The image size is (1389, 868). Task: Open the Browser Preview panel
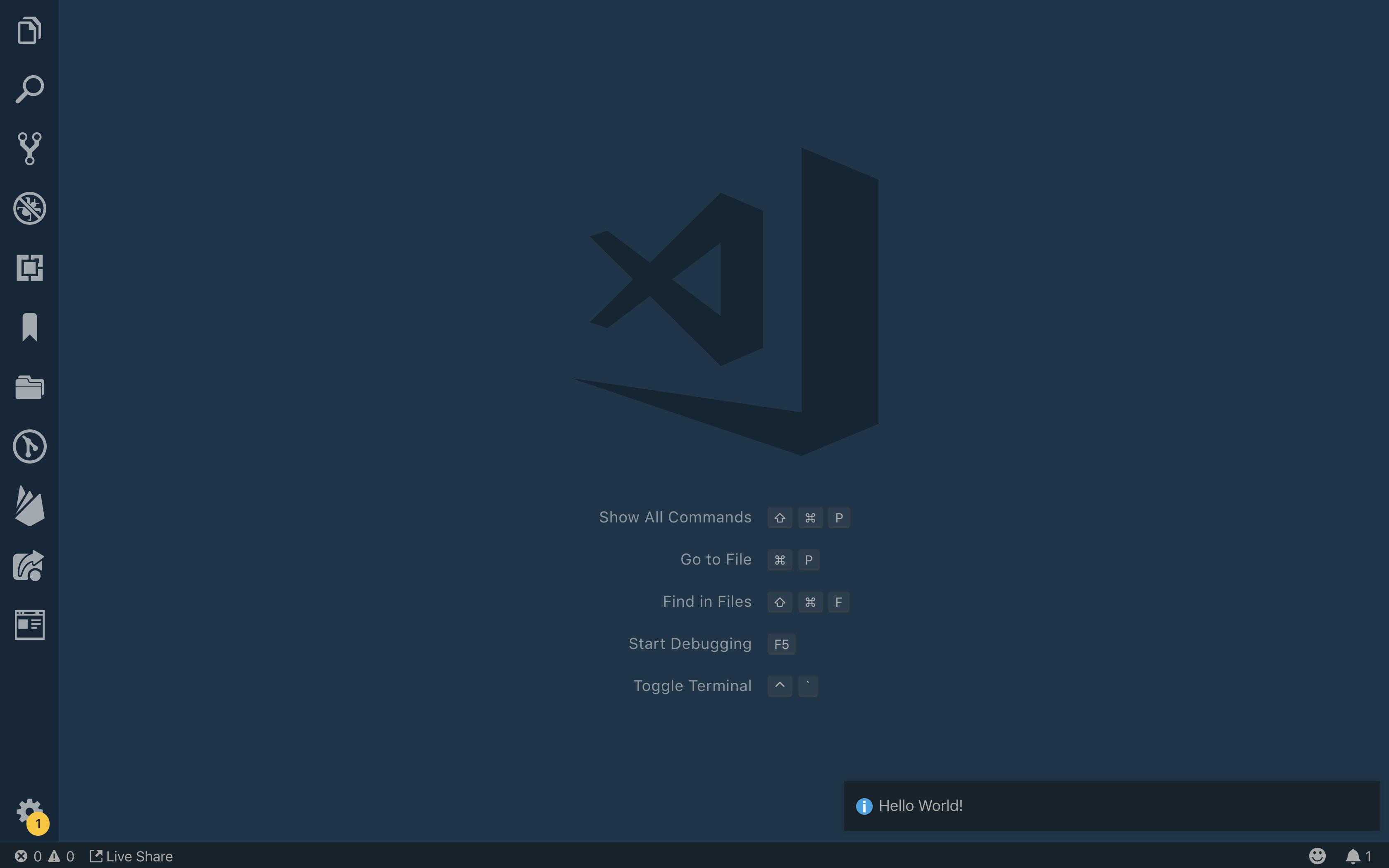29,624
